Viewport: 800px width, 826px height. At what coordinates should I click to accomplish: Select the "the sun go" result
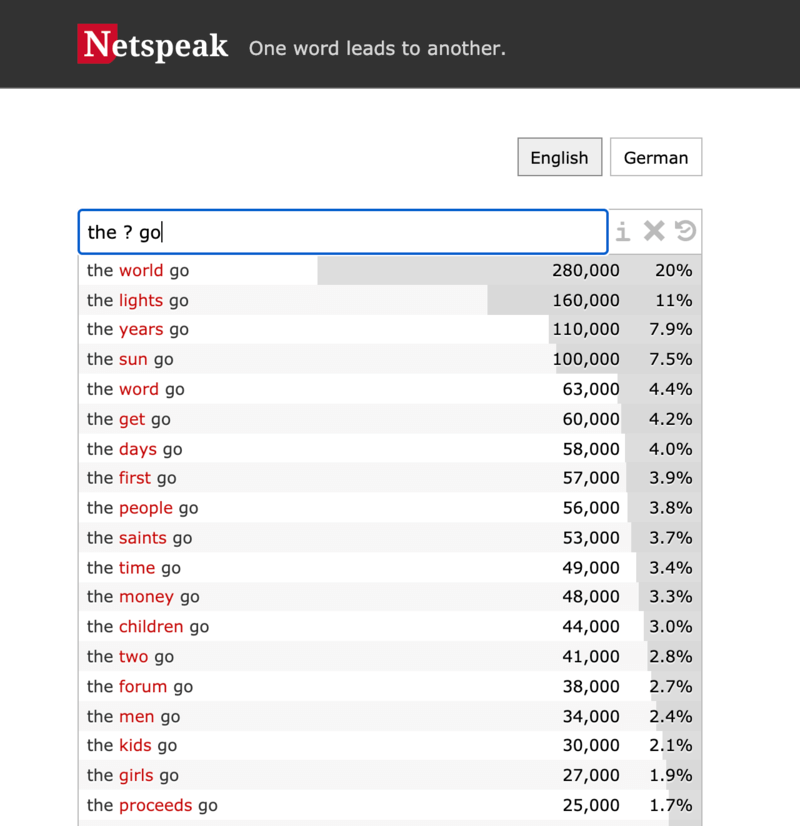(x=130, y=359)
